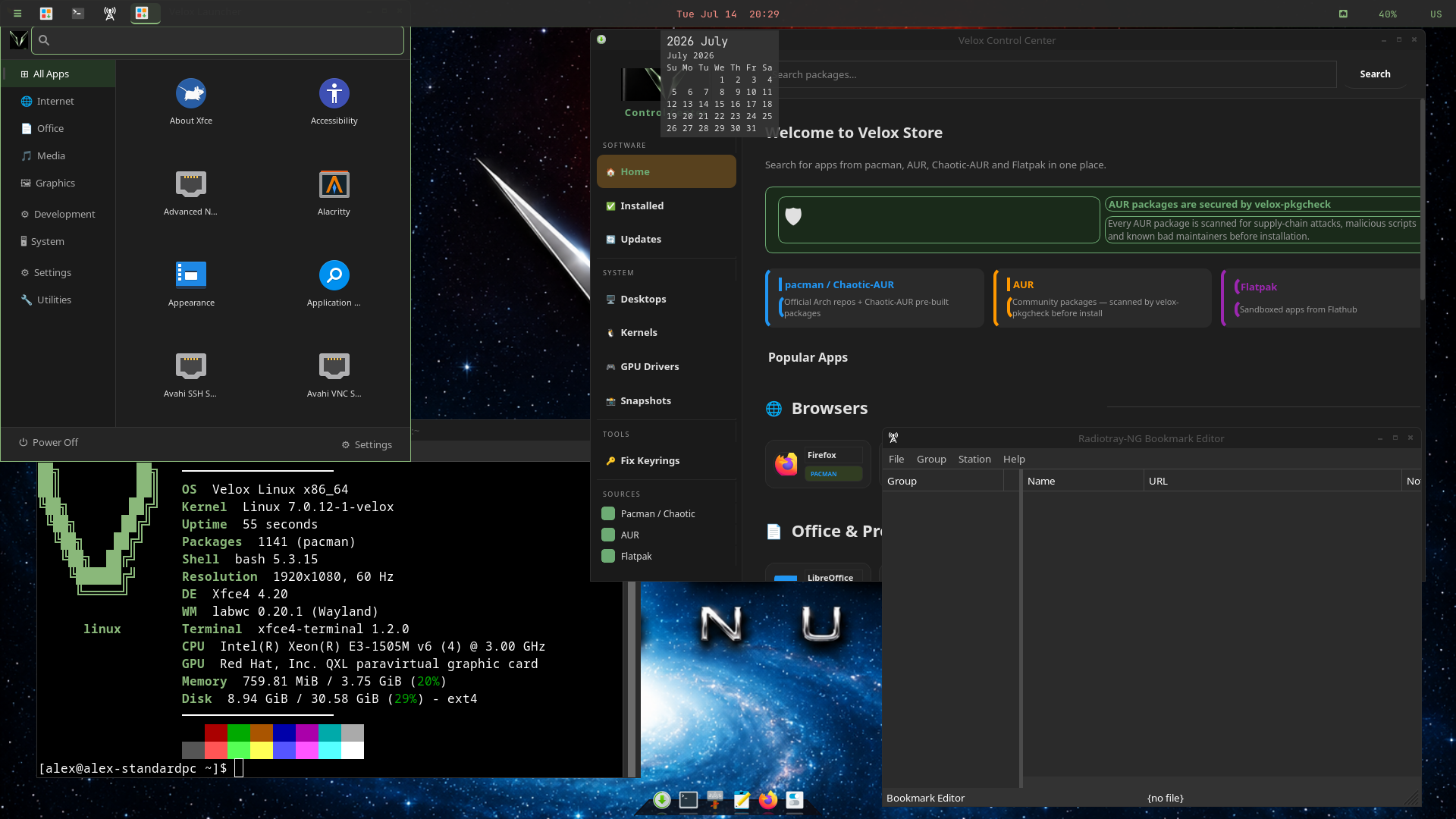
Task: Open the File menu in Bookmark Editor
Action: (x=896, y=459)
